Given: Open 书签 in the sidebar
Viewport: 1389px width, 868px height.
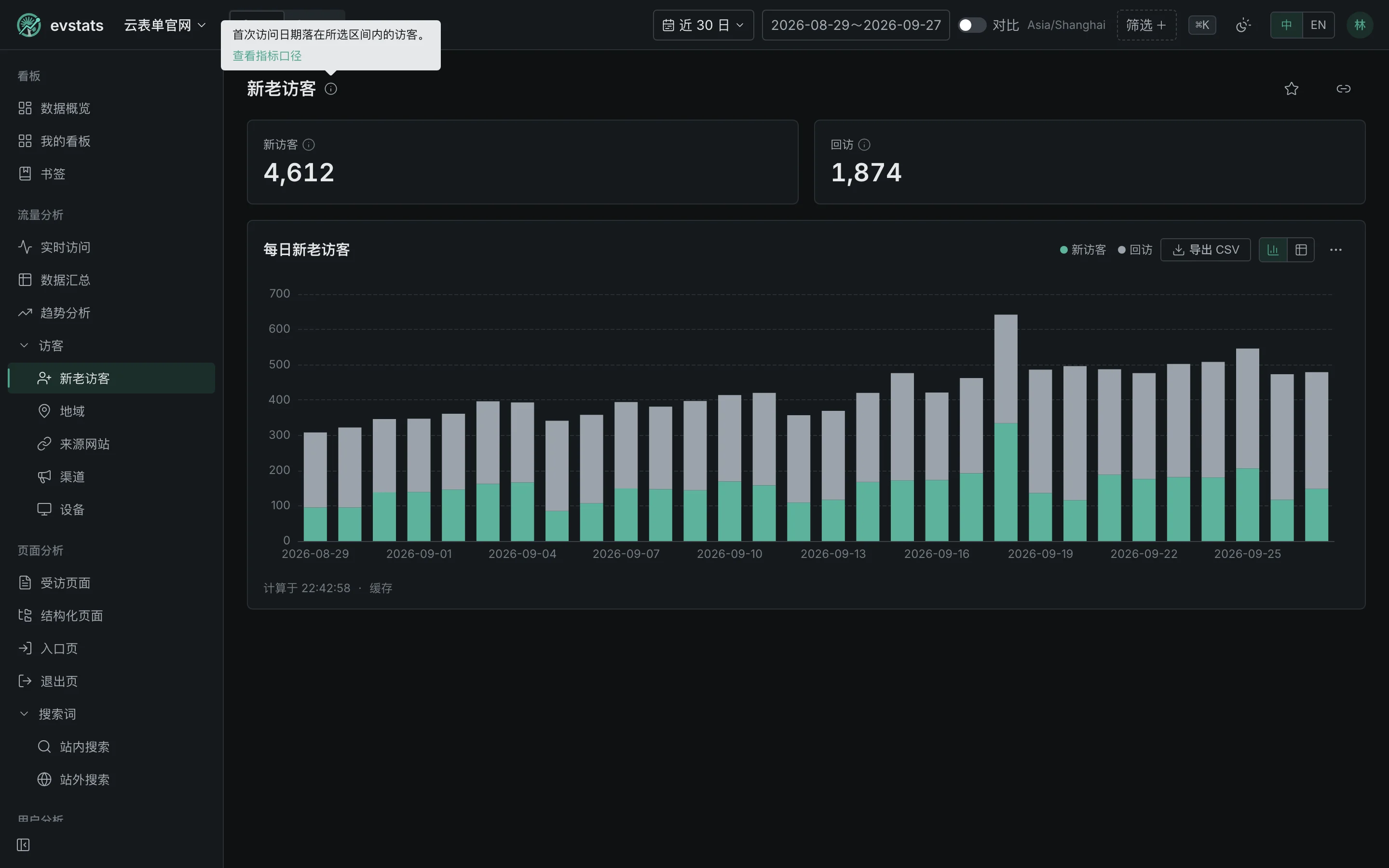Looking at the screenshot, I should pyautogui.click(x=111, y=174).
